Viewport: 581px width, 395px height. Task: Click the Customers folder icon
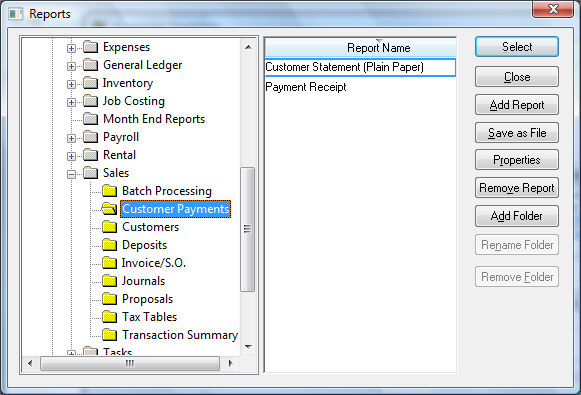coord(109,227)
